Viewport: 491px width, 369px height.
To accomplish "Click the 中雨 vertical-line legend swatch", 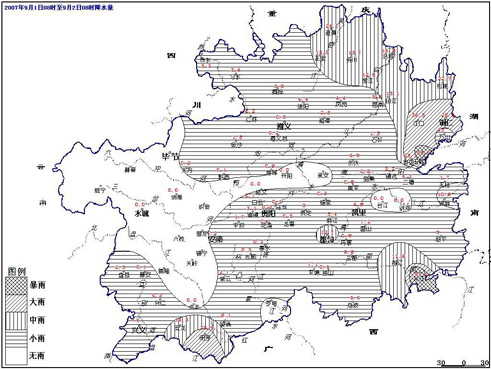I will 16,321.
